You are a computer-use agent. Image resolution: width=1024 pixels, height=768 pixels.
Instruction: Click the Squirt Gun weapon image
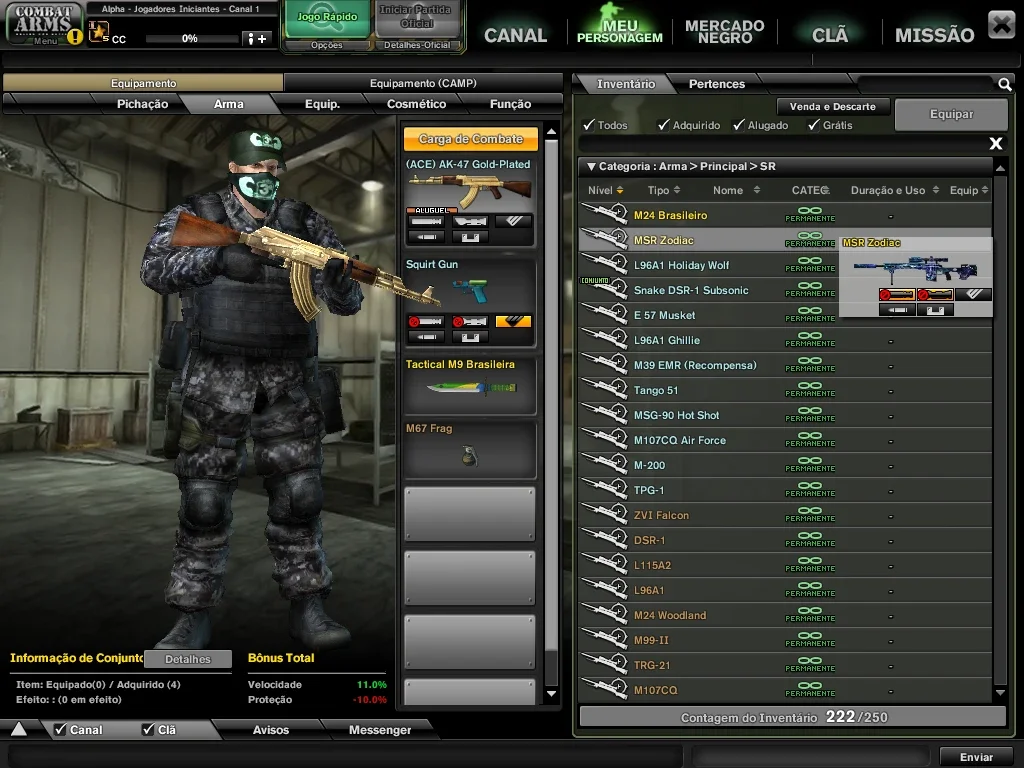click(x=470, y=291)
